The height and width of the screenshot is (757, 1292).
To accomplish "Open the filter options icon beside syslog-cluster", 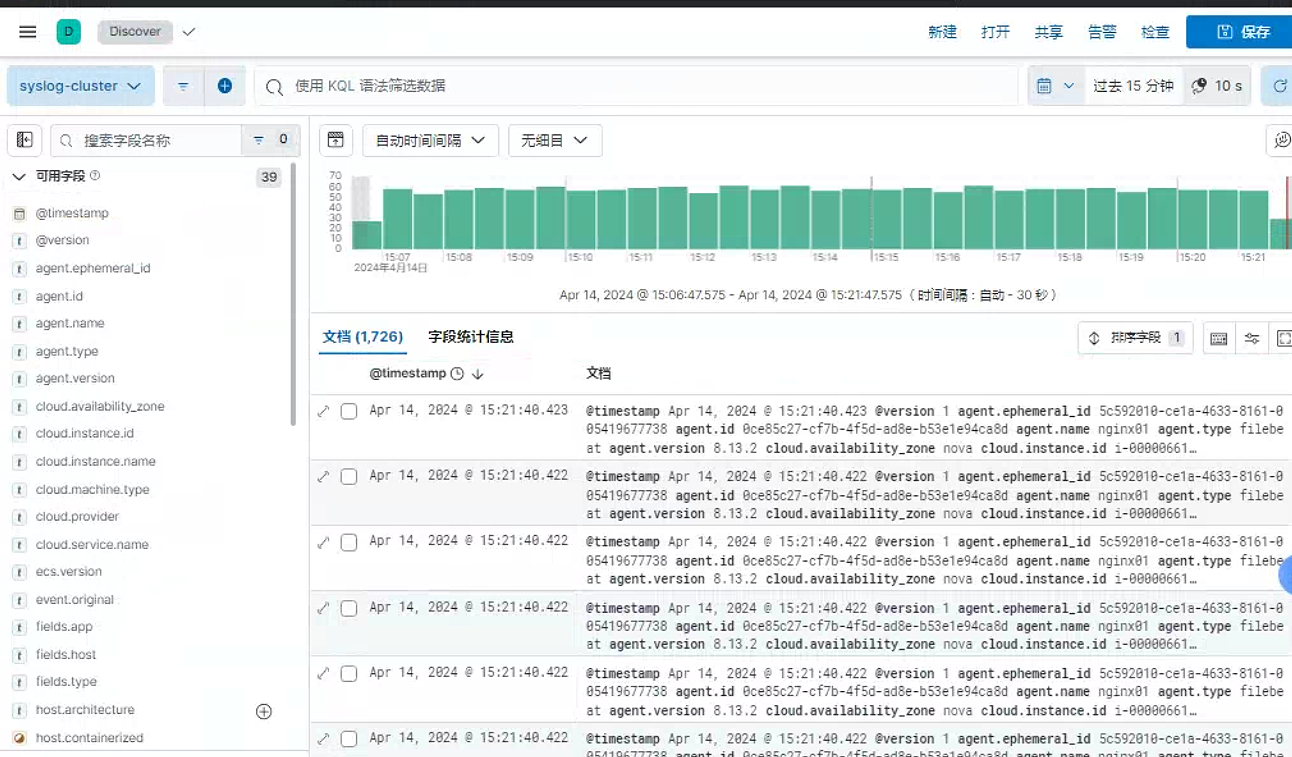I will [183, 86].
